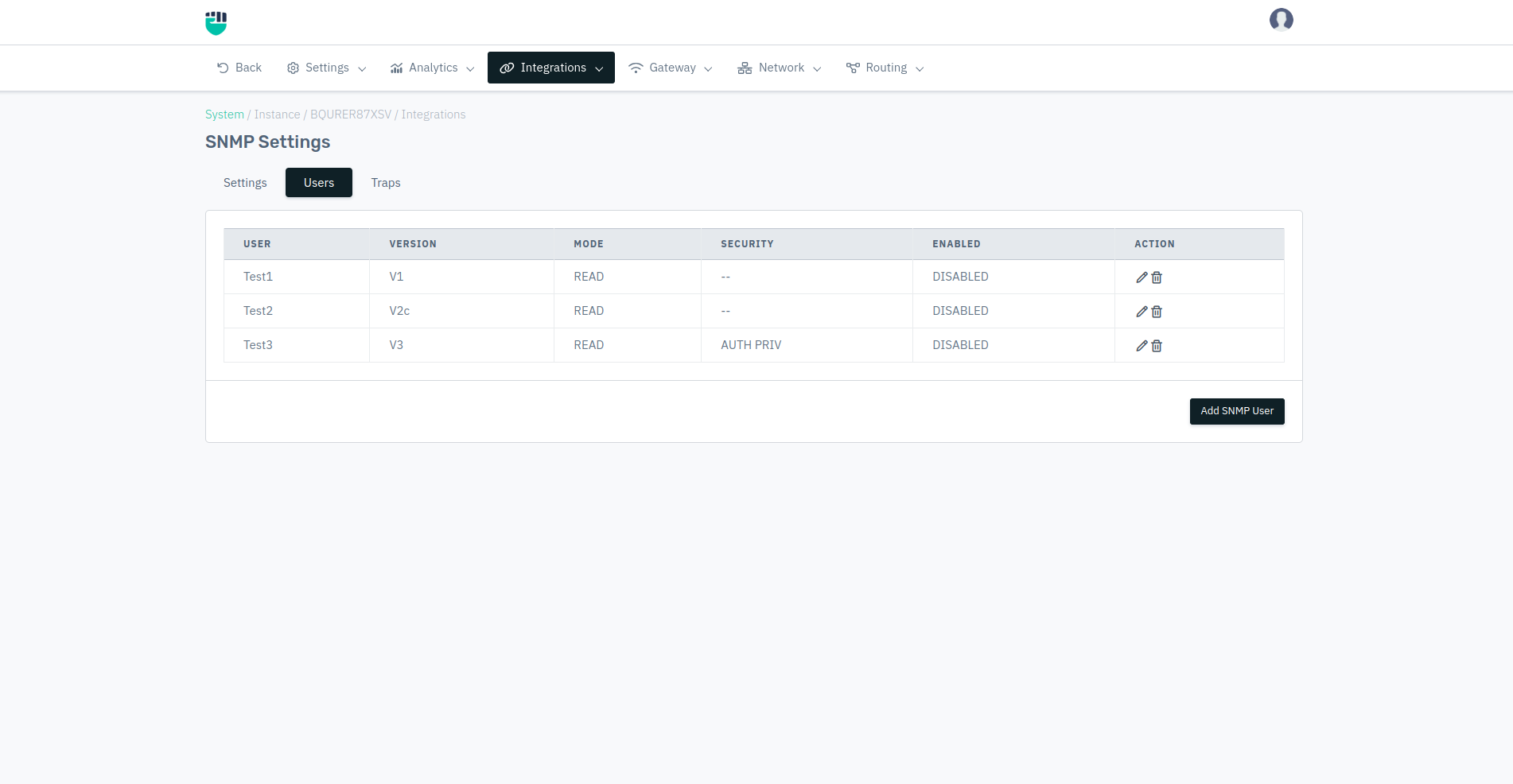This screenshot has height=784, width=1513.
Task: Open the user profile avatar menu
Action: [1281, 19]
